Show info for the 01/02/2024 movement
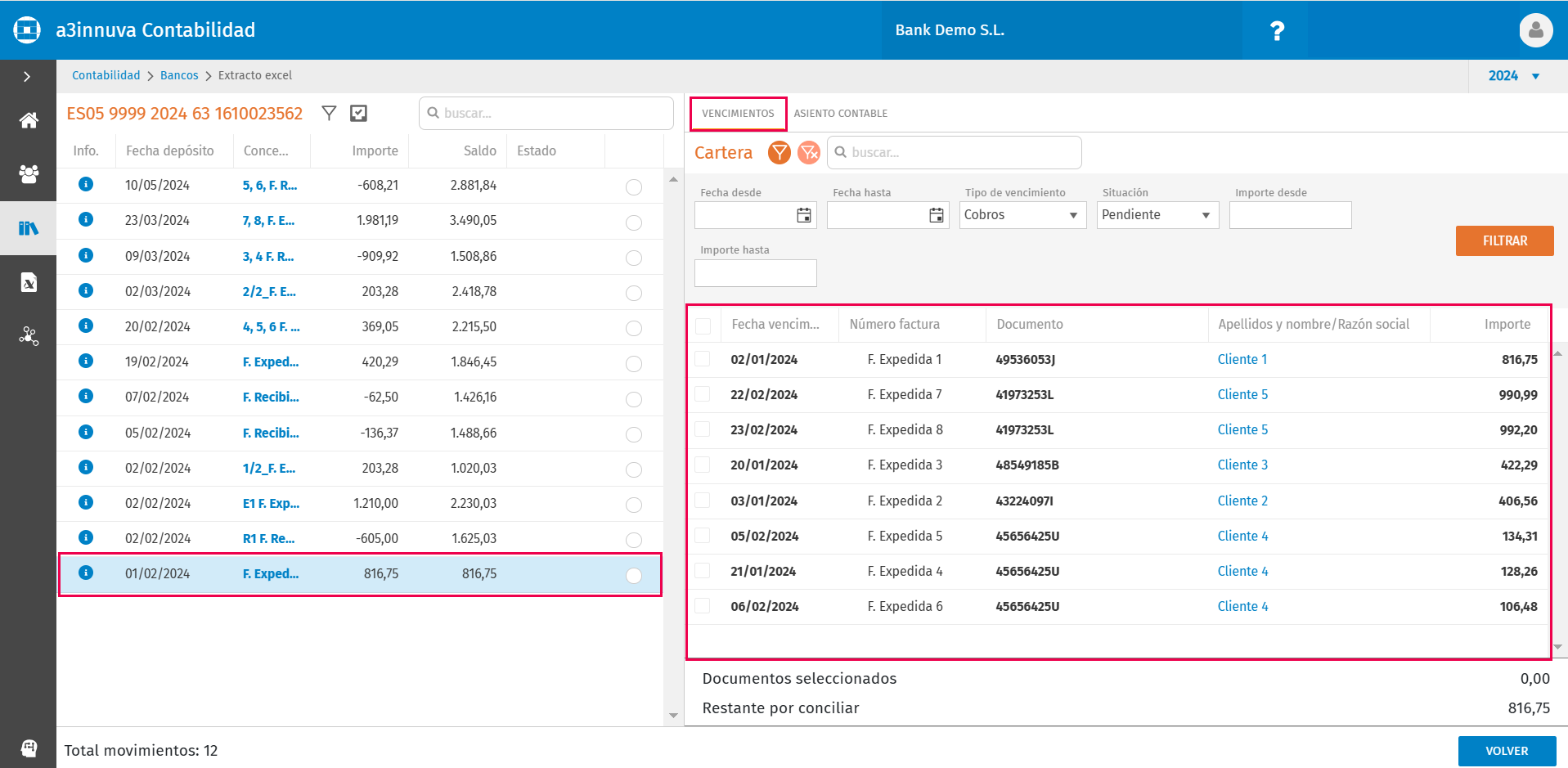 [x=86, y=573]
